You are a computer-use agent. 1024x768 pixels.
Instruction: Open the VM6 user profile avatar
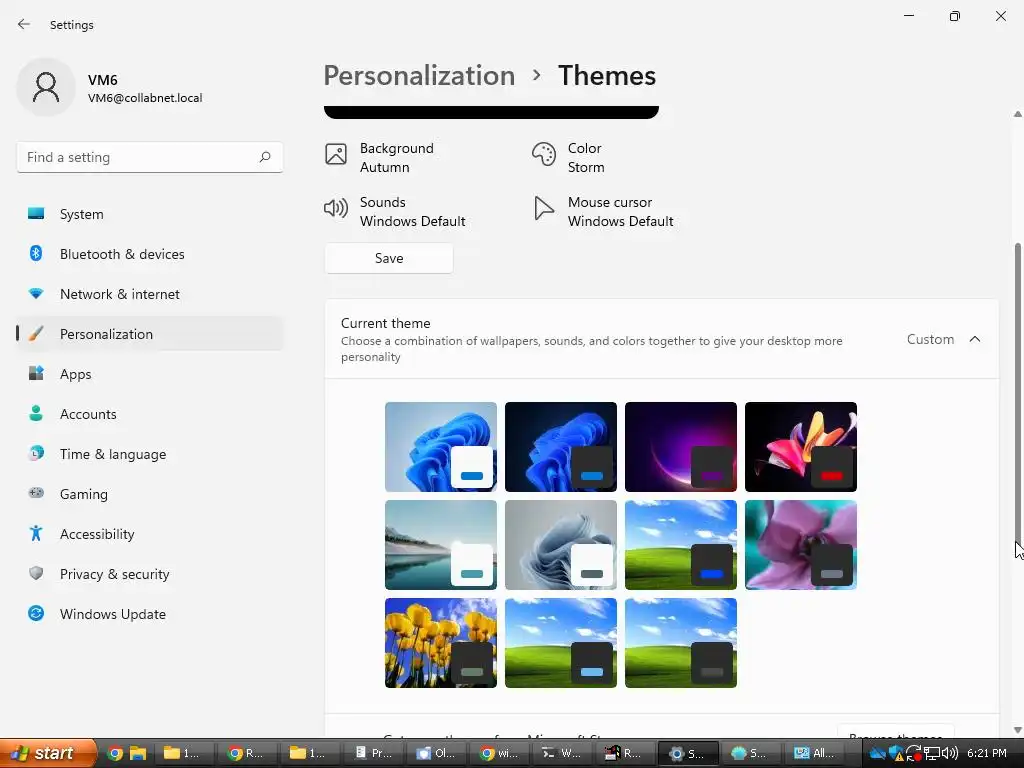click(x=46, y=87)
